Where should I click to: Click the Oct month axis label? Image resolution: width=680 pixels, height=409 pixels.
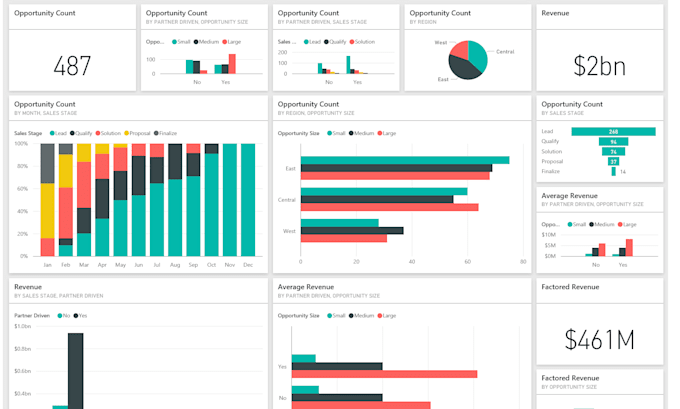pos(212,265)
